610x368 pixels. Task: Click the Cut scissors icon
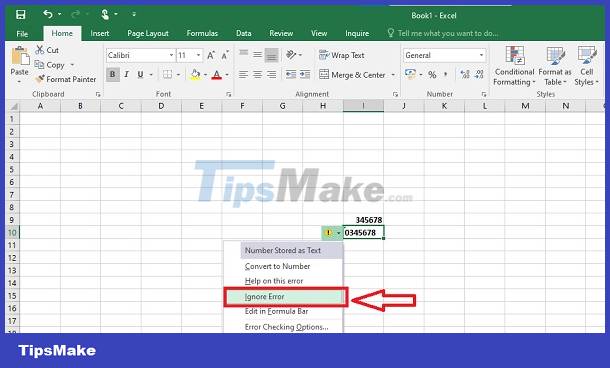click(39, 50)
